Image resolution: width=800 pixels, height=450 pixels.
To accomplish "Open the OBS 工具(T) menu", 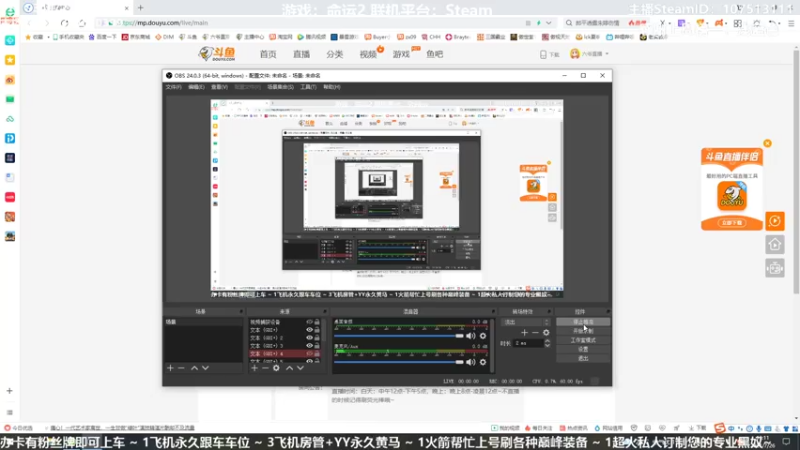I will (x=308, y=87).
